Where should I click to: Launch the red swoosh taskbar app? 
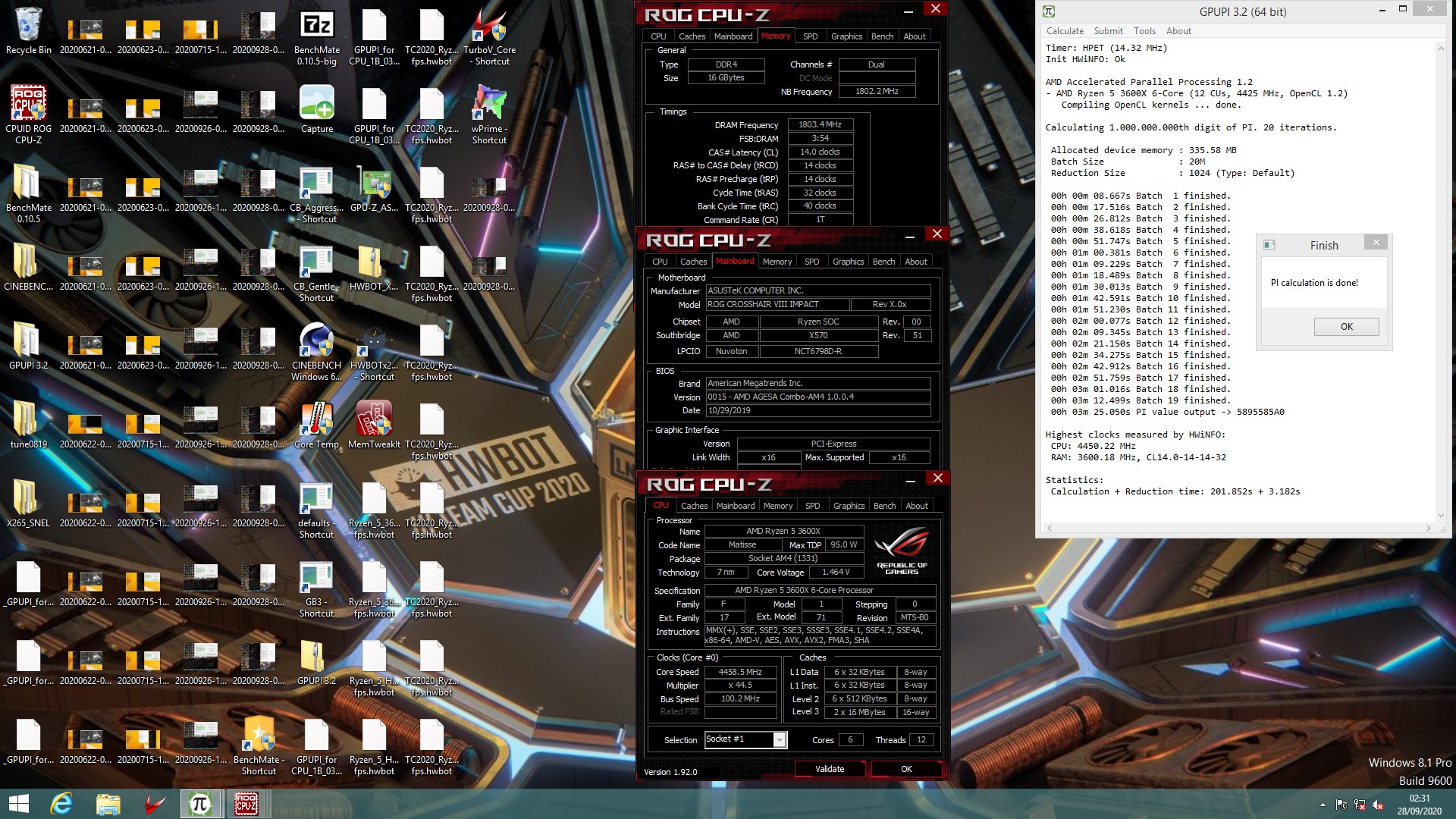[x=155, y=804]
